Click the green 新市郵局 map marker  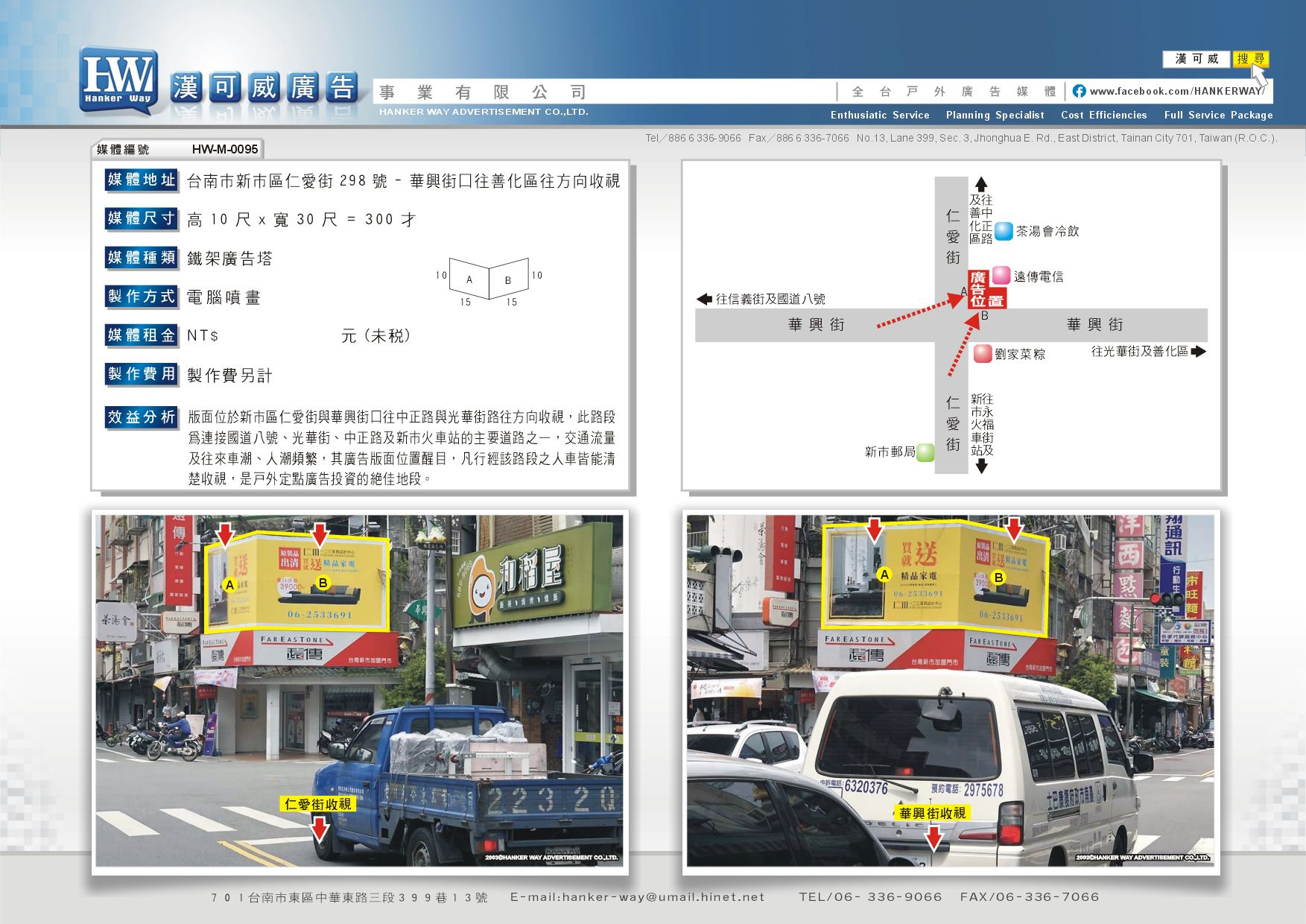click(x=925, y=452)
